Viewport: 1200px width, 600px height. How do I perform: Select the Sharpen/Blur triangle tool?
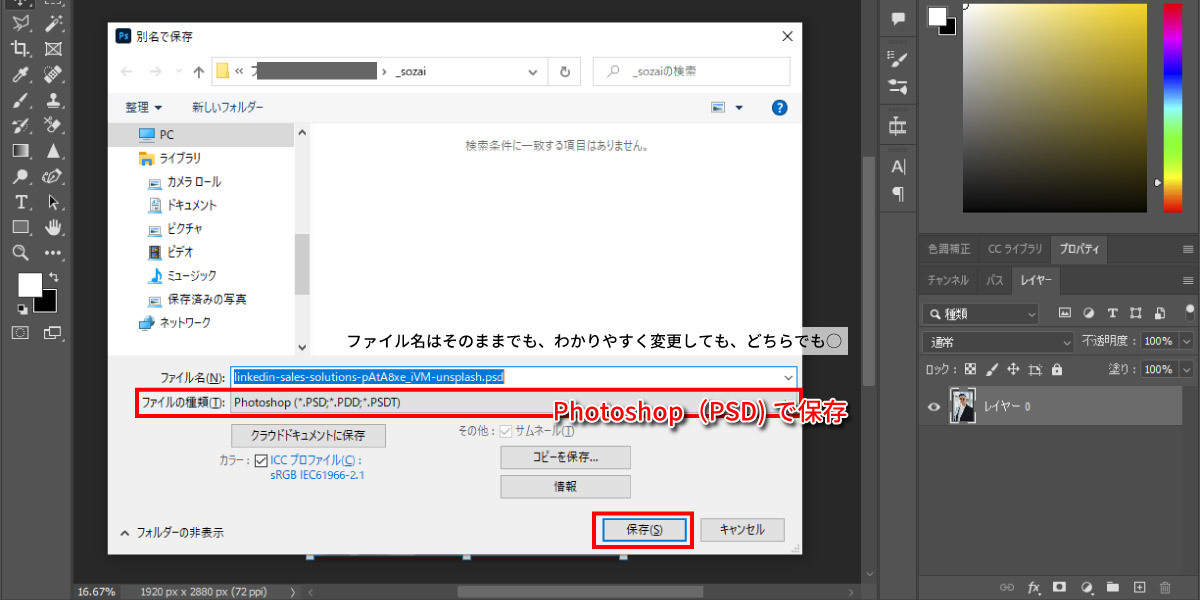(53, 152)
